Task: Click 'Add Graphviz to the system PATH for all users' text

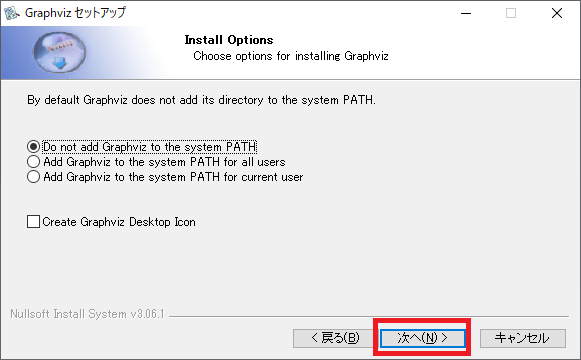Action: pos(164,162)
